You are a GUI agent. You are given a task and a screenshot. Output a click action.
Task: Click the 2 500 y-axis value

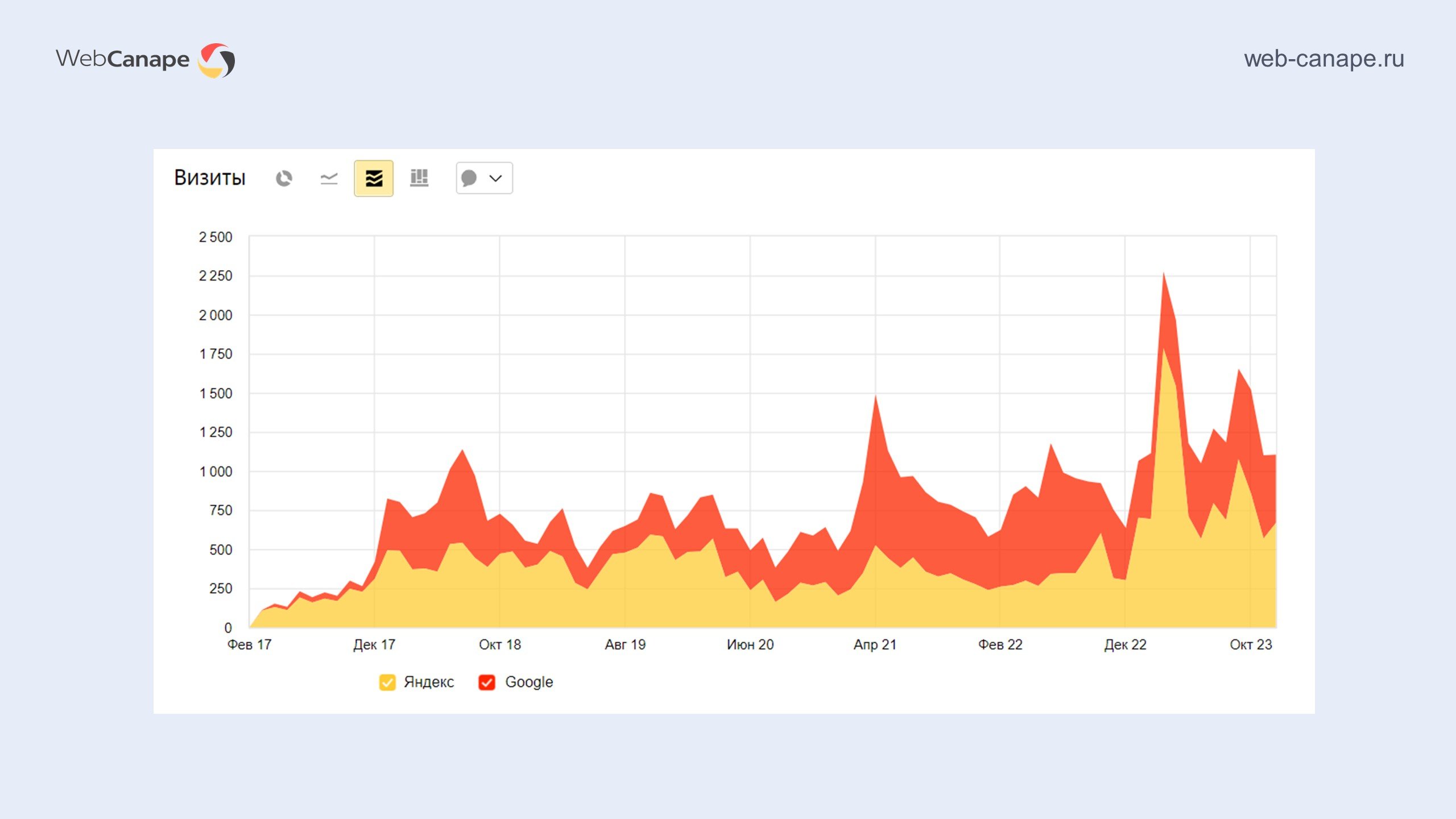216,237
